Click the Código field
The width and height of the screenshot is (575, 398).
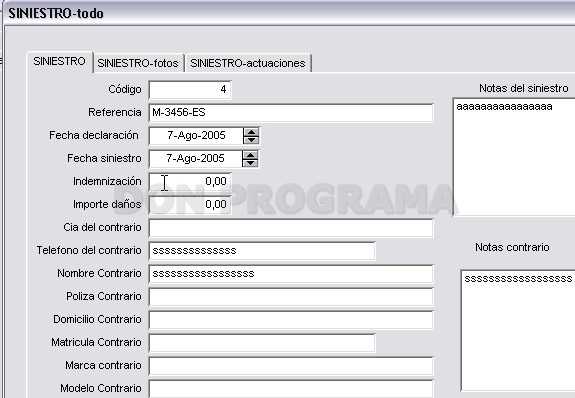click(x=190, y=90)
